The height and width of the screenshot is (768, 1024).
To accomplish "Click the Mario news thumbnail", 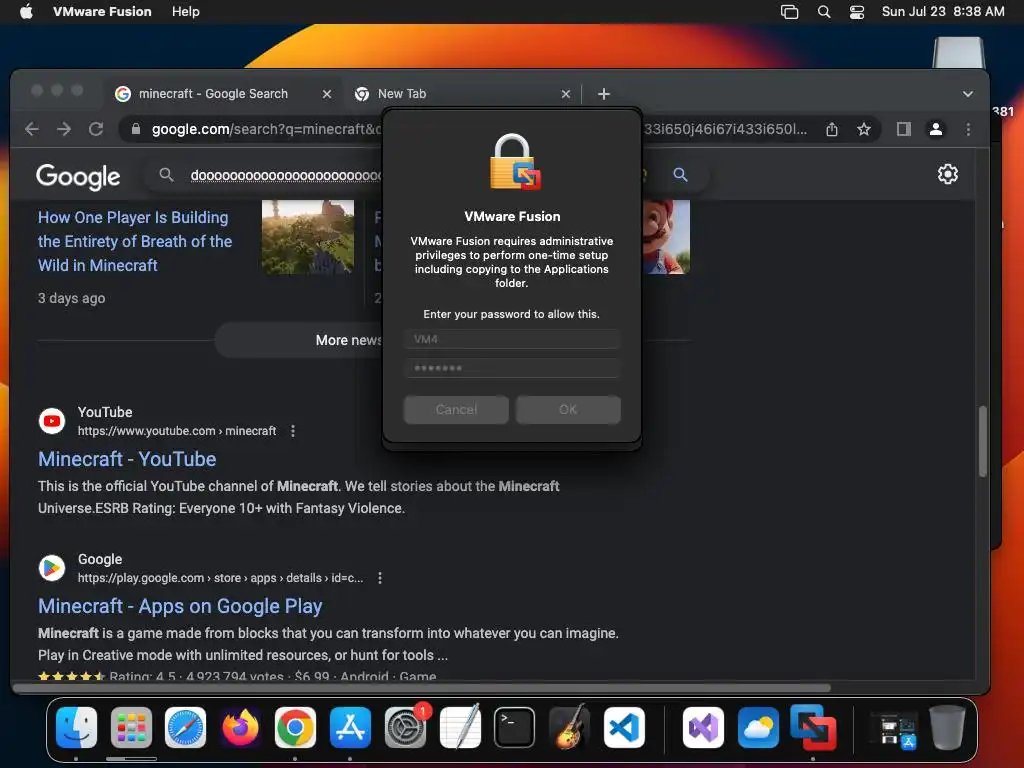I will pos(666,237).
